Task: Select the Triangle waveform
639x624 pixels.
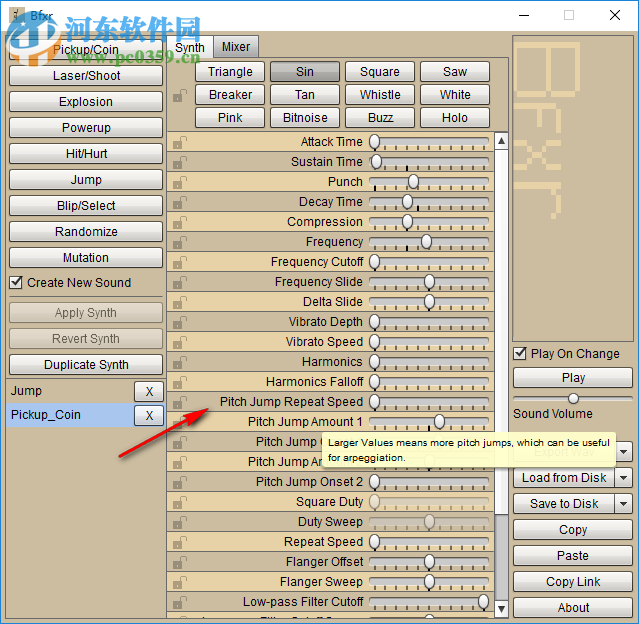Action: click(230, 72)
